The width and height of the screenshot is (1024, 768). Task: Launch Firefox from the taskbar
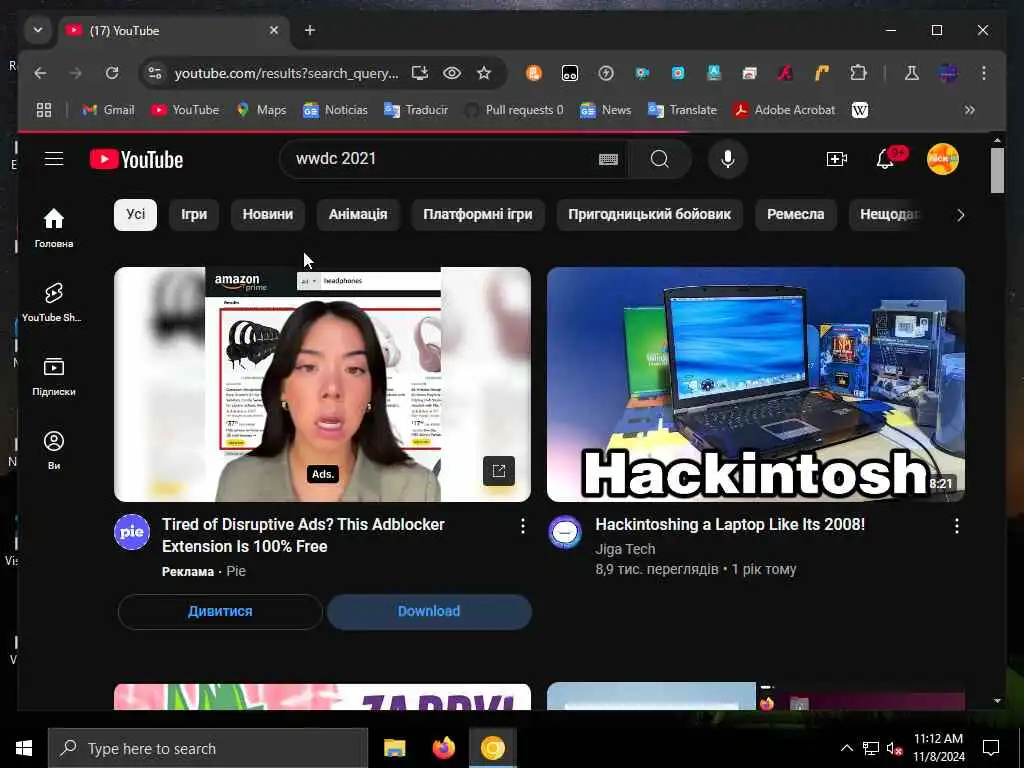[x=443, y=748]
